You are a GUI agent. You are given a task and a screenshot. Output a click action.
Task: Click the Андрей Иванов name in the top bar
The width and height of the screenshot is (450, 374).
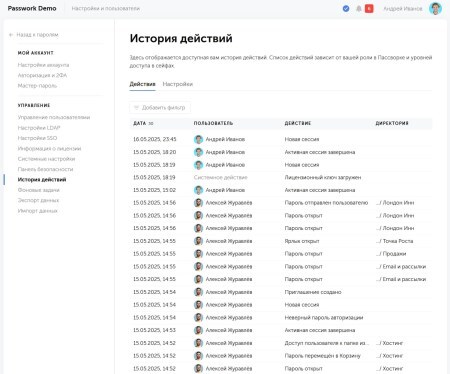403,9
